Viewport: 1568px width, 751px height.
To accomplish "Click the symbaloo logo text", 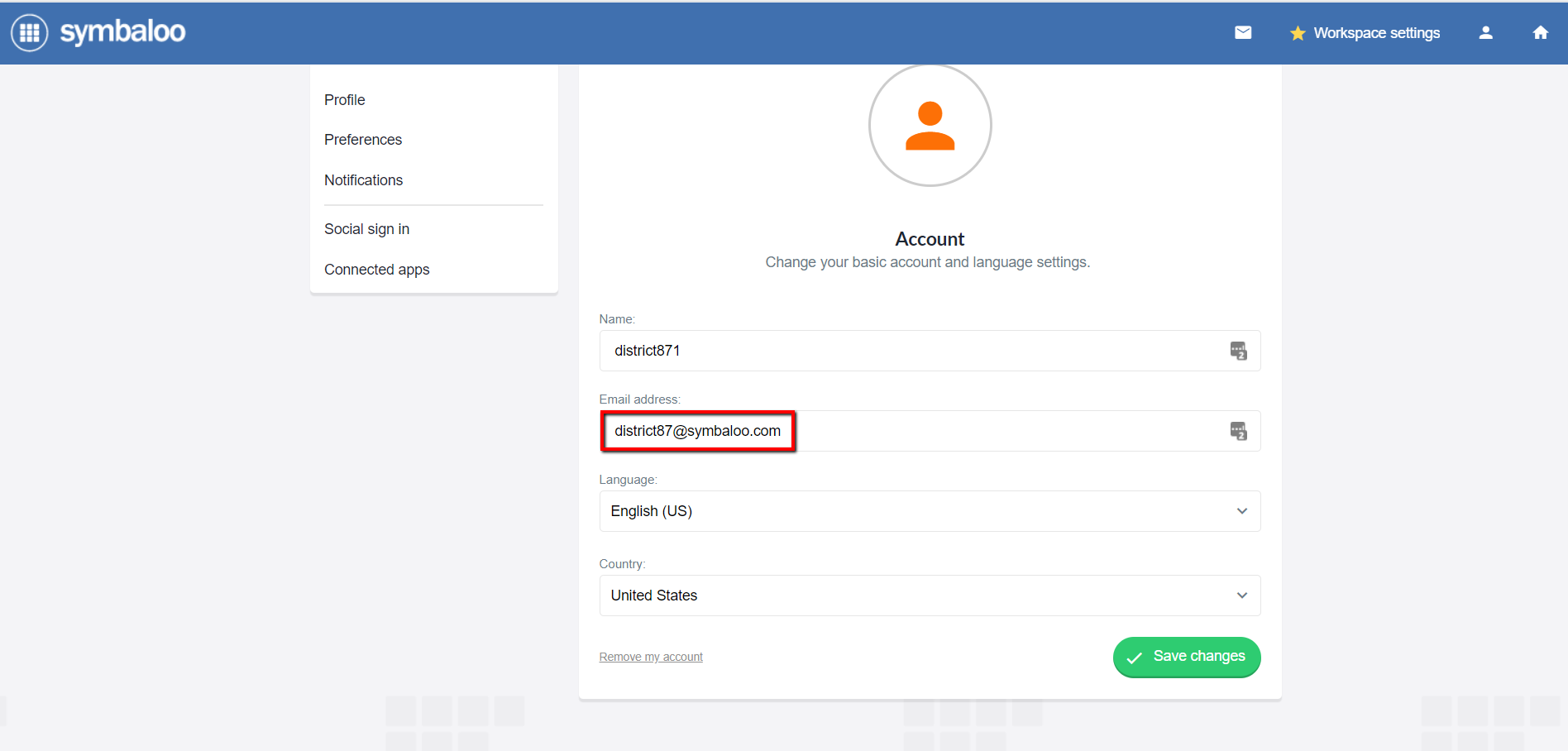I will [x=122, y=32].
